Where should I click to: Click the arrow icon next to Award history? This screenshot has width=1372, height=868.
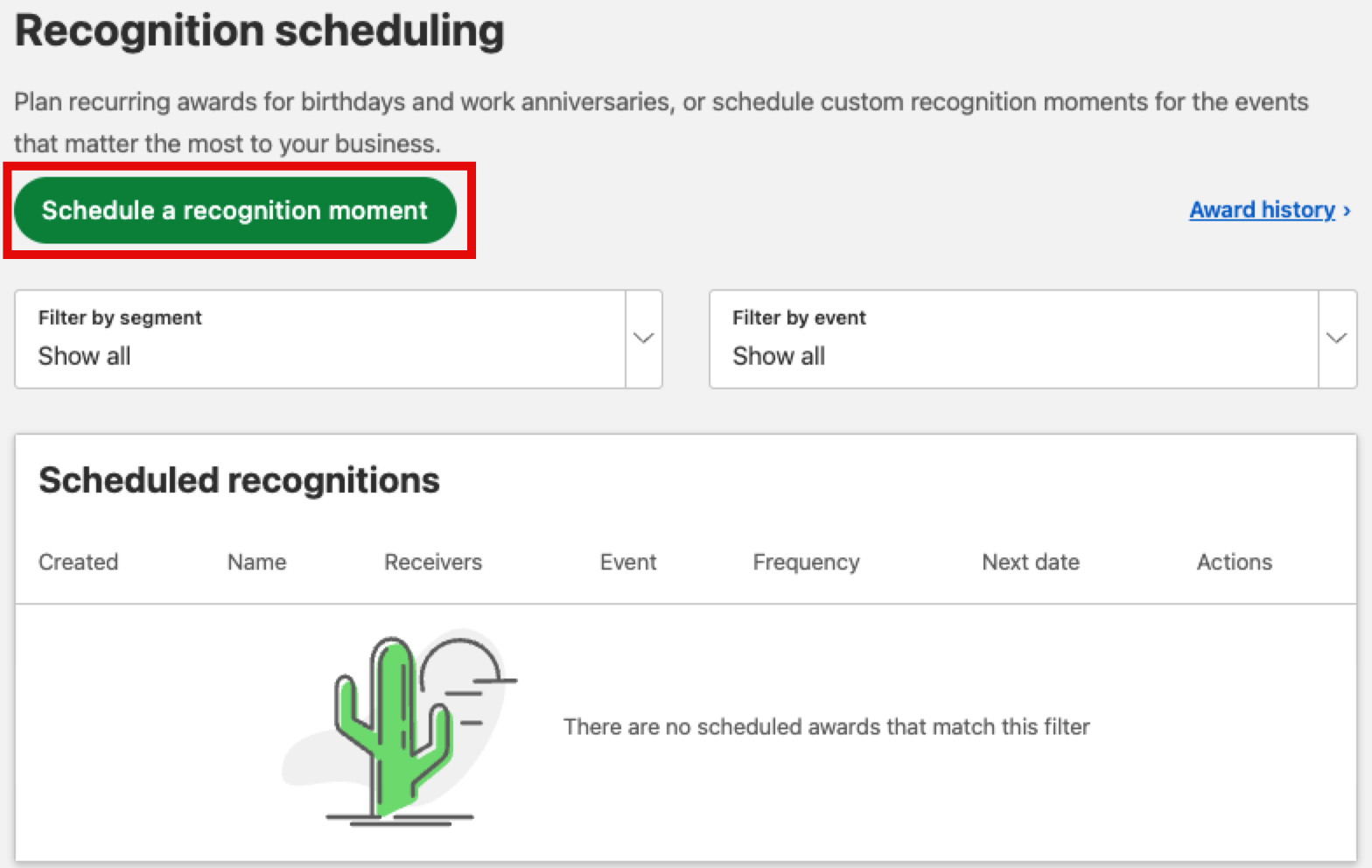(x=1347, y=211)
